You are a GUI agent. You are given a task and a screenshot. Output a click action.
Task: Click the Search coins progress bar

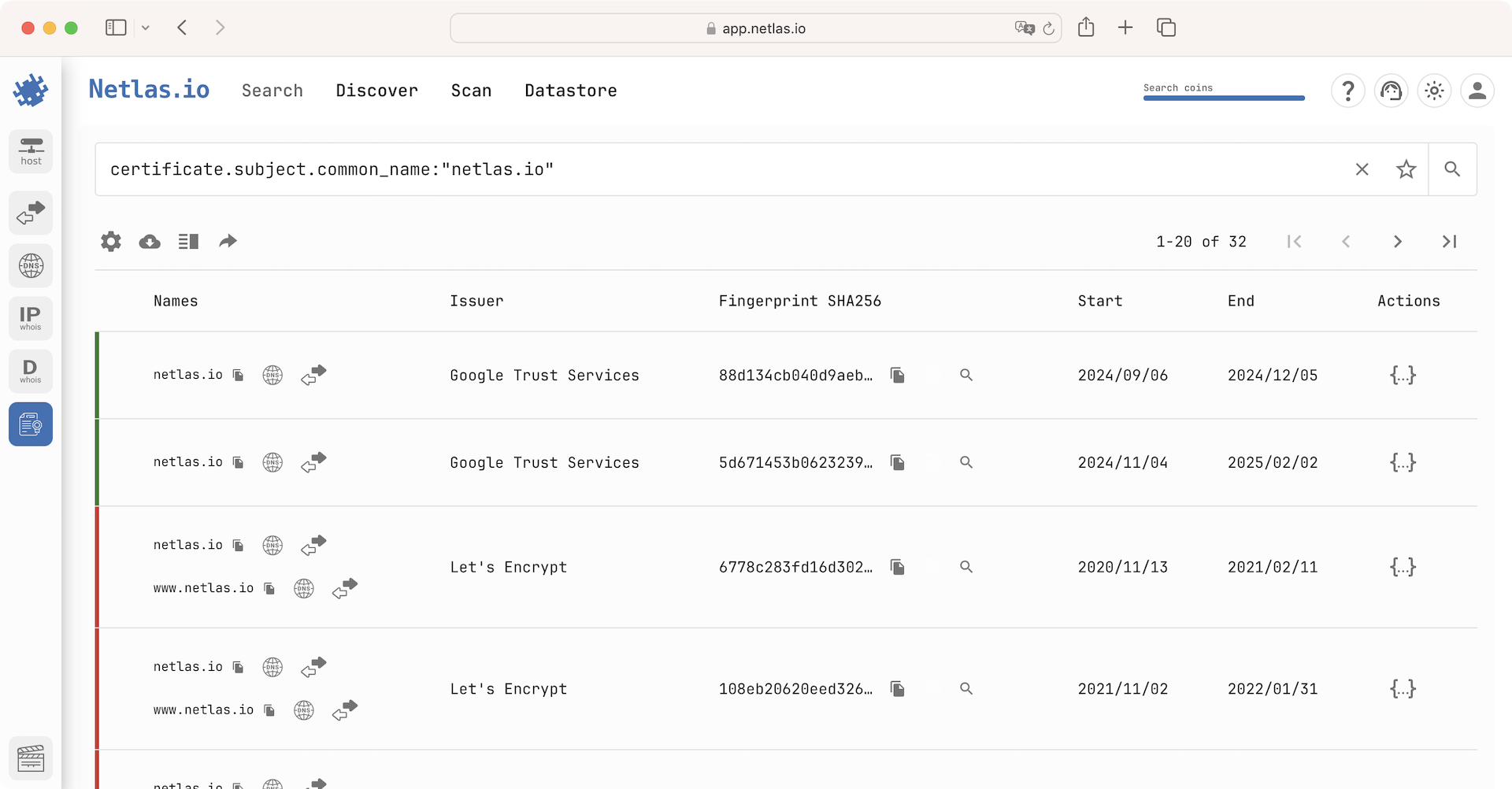[x=1224, y=97]
